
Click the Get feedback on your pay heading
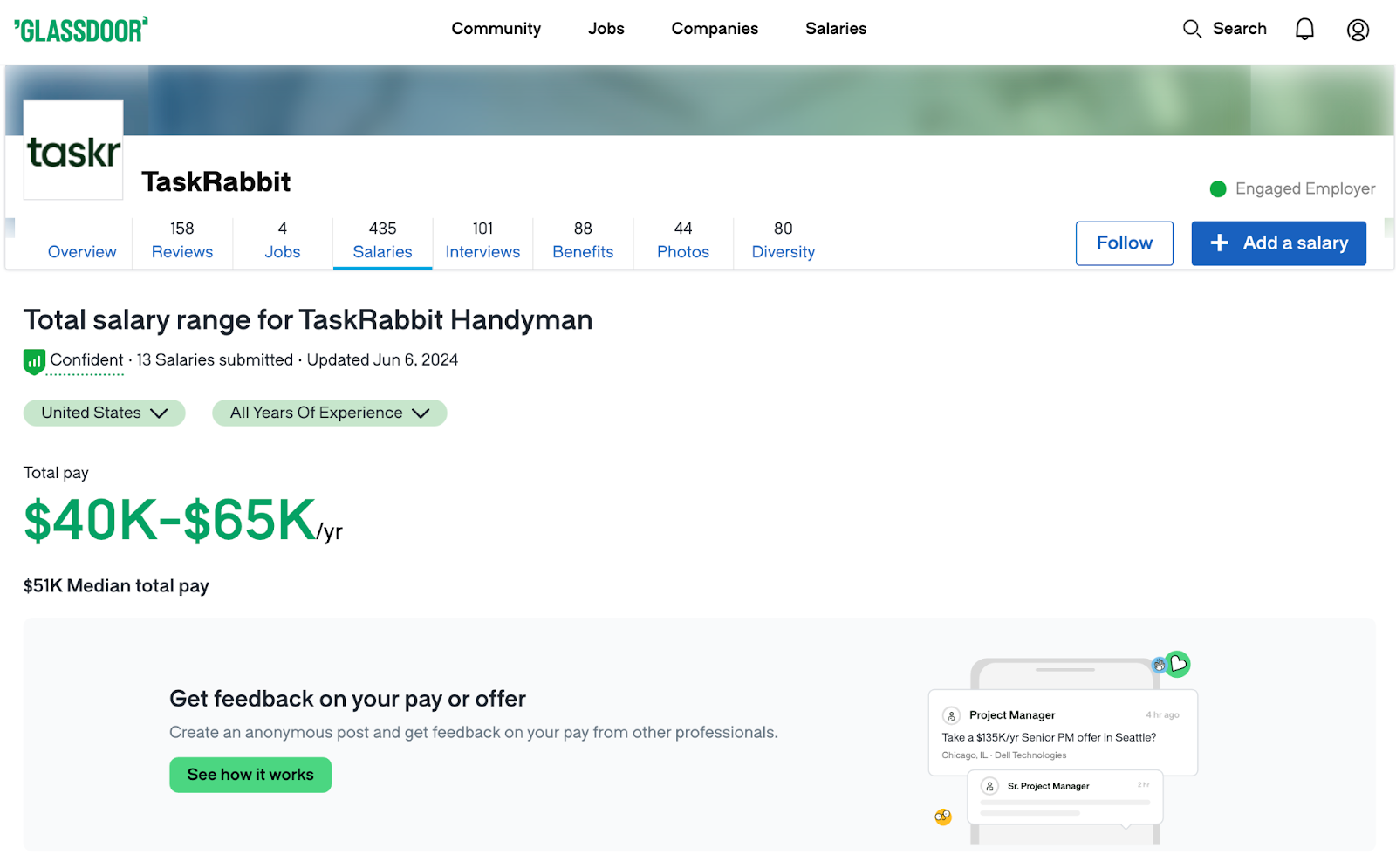click(347, 699)
